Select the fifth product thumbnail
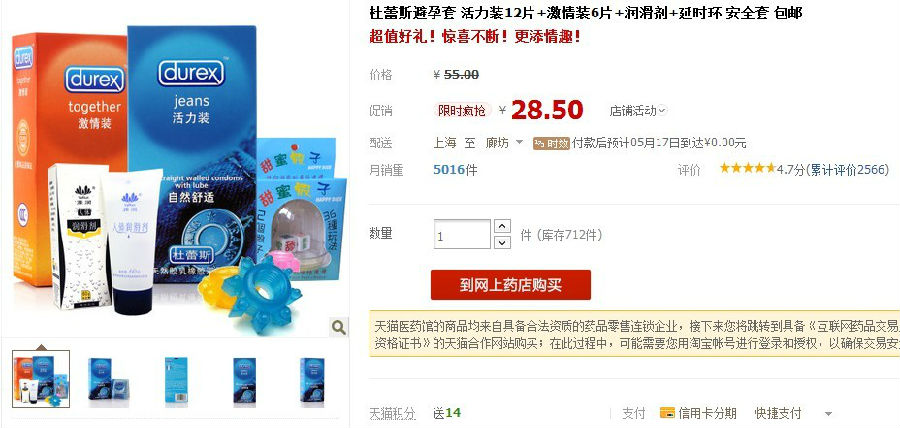900x428 pixels. [312, 379]
